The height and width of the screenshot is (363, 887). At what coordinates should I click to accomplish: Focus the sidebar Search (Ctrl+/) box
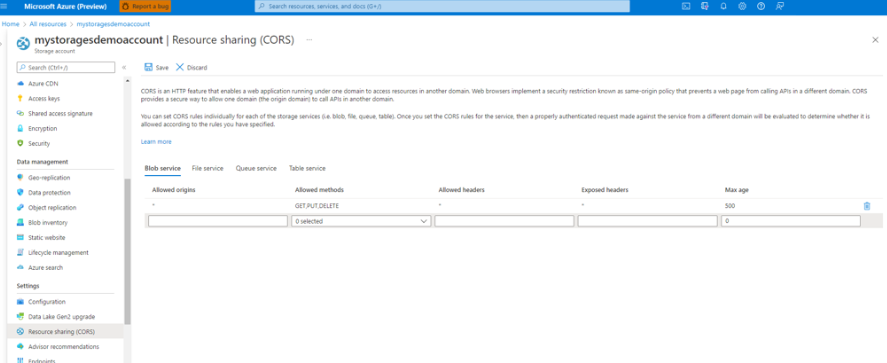coord(66,67)
